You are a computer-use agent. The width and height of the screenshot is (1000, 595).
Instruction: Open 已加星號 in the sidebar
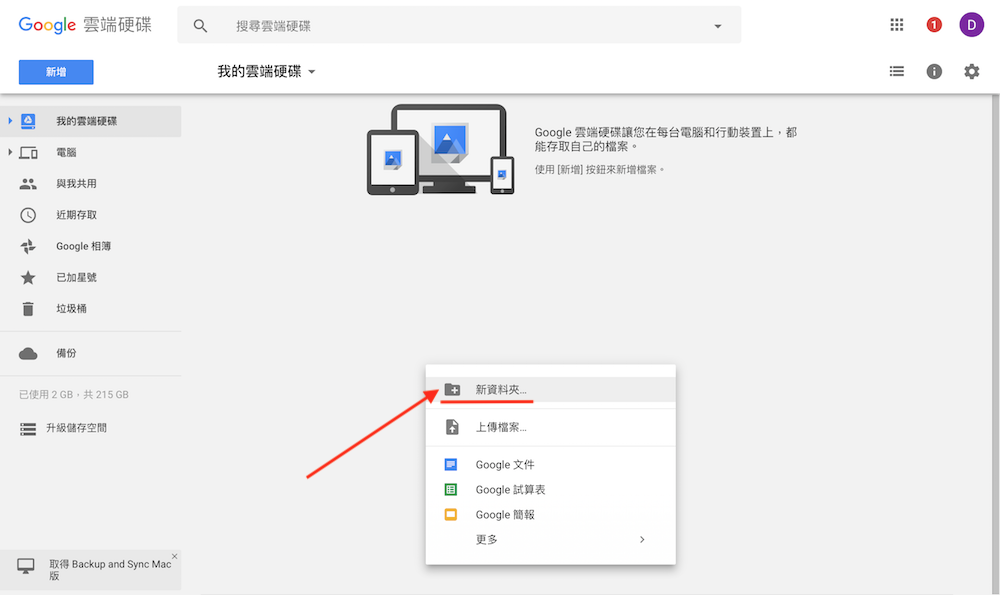(91, 277)
